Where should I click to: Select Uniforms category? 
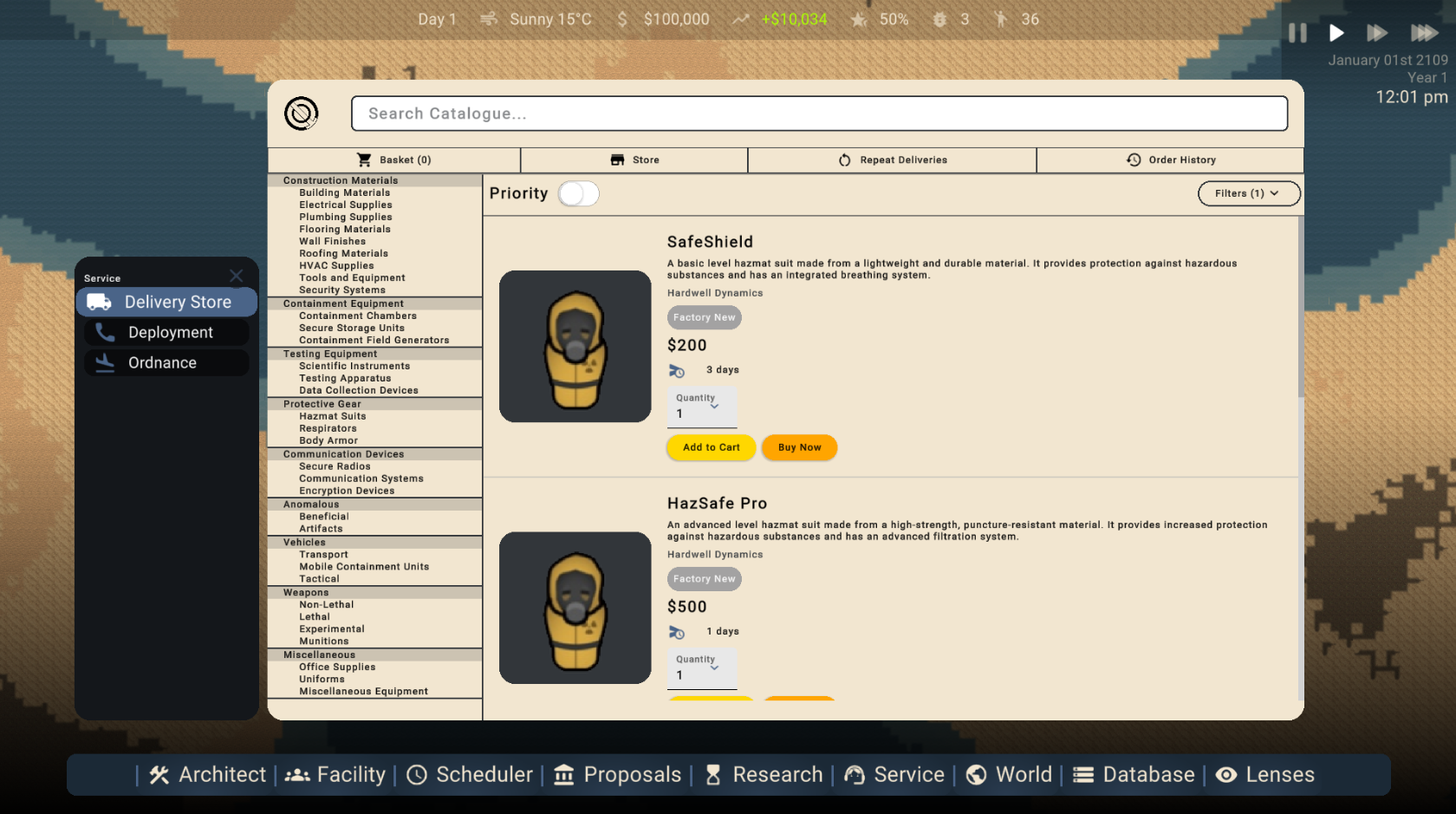point(322,680)
